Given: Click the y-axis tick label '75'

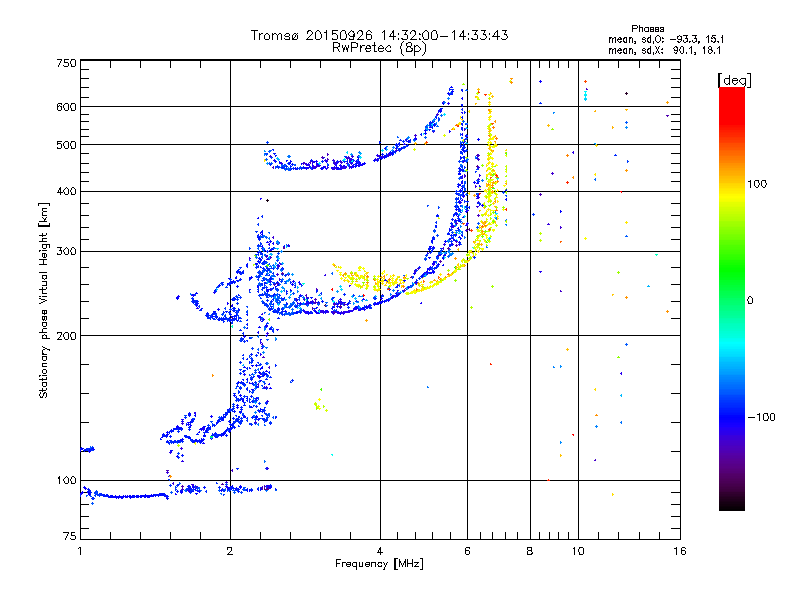Looking at the screenshot, I should (70, 536).
